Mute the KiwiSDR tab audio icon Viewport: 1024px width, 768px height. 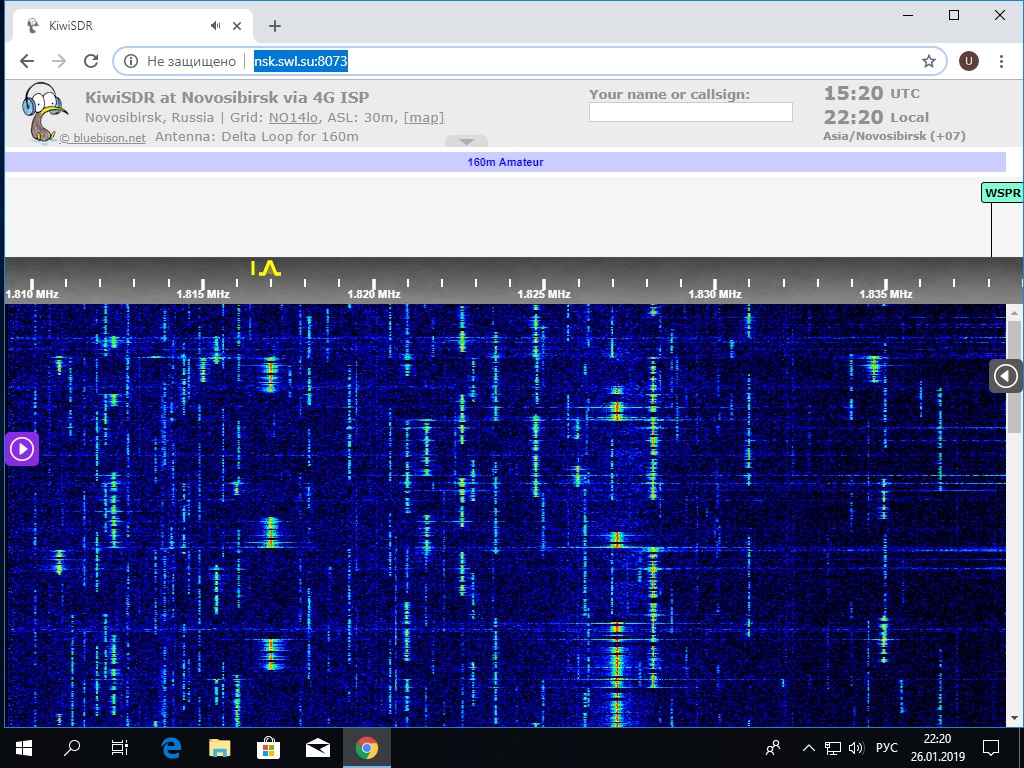[x=216, y=26]
